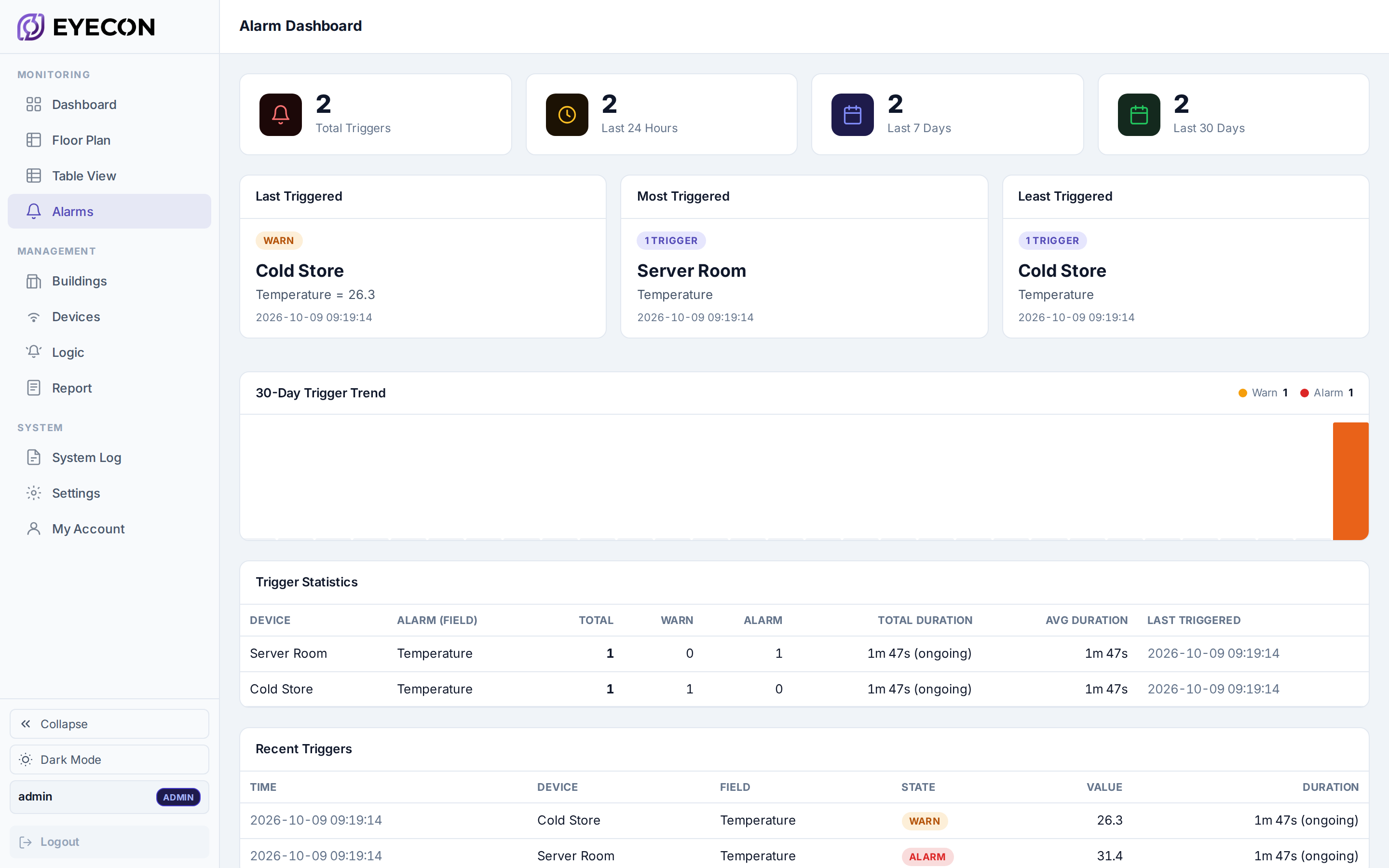Go to Floor Plan view

[x=109, y=140]
